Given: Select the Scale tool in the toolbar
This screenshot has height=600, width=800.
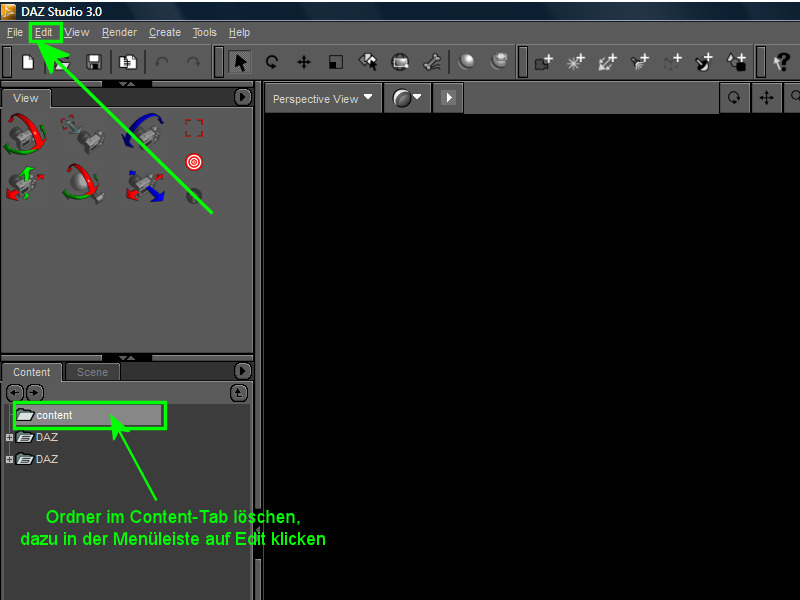Looking at the screenshot, I should click(x=336, y=62).
